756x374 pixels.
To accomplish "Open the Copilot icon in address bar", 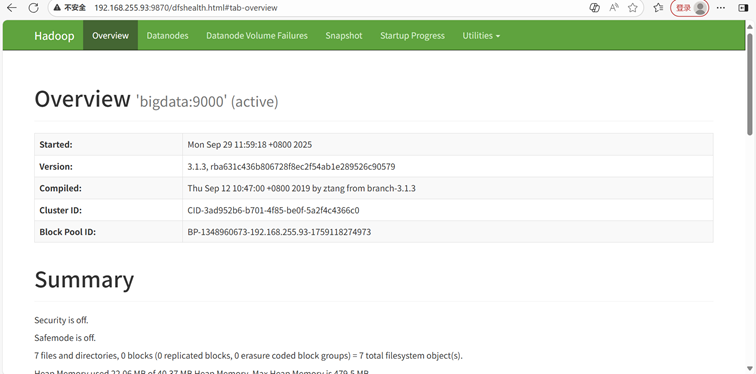I will click(x=594, y=8).
